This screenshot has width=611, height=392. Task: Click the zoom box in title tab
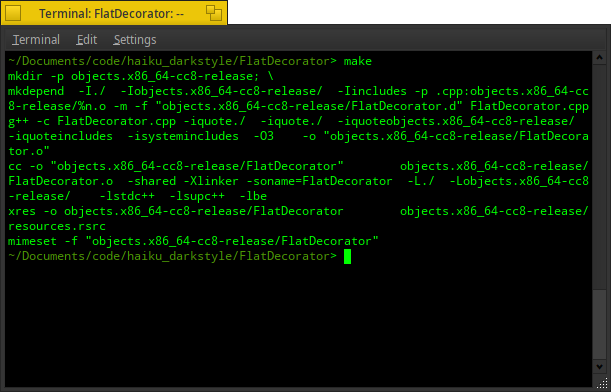[x=214, y=13]
